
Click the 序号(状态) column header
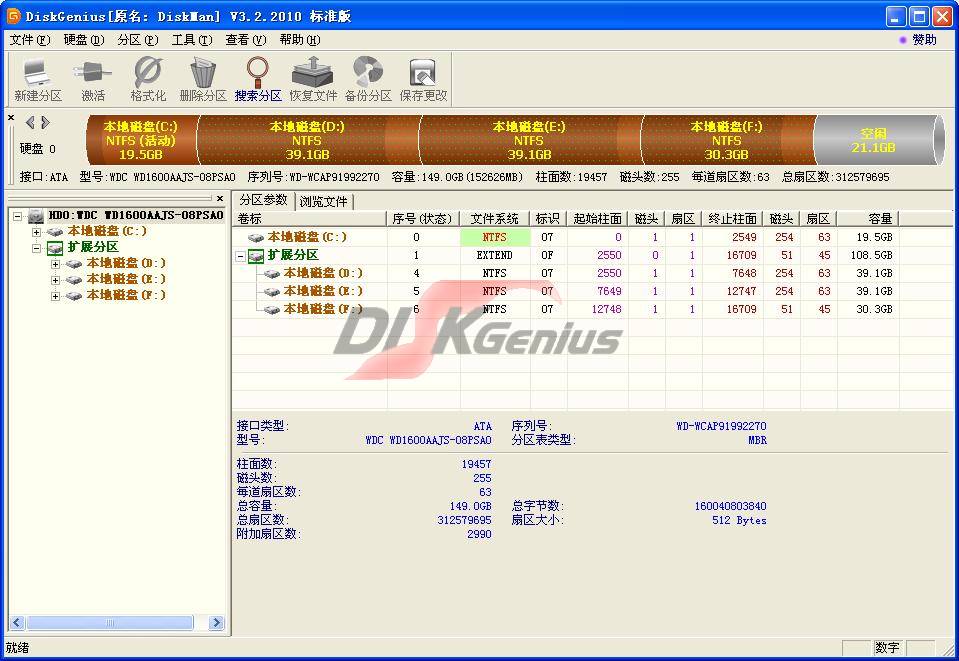(423, 218)
